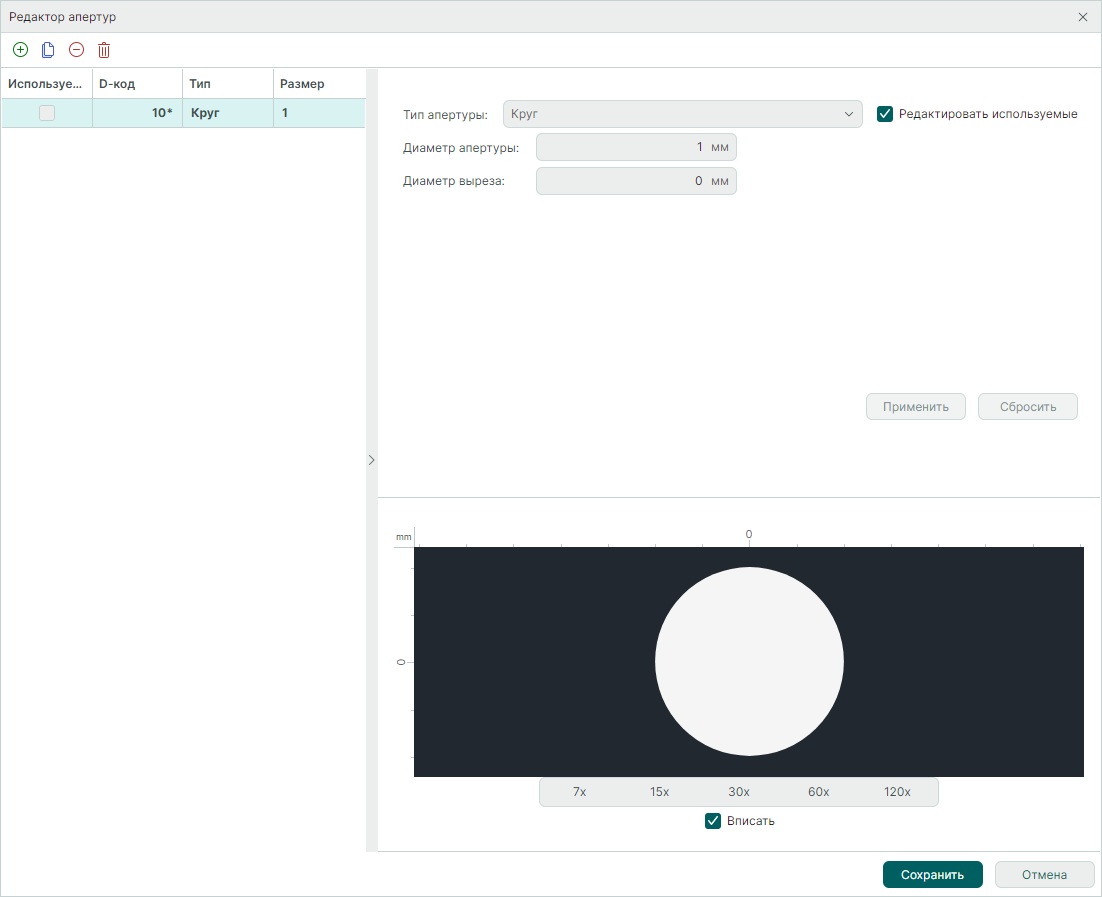Click the 'Отмена' button
1102x897 pixels.
tap(1044, 875)
